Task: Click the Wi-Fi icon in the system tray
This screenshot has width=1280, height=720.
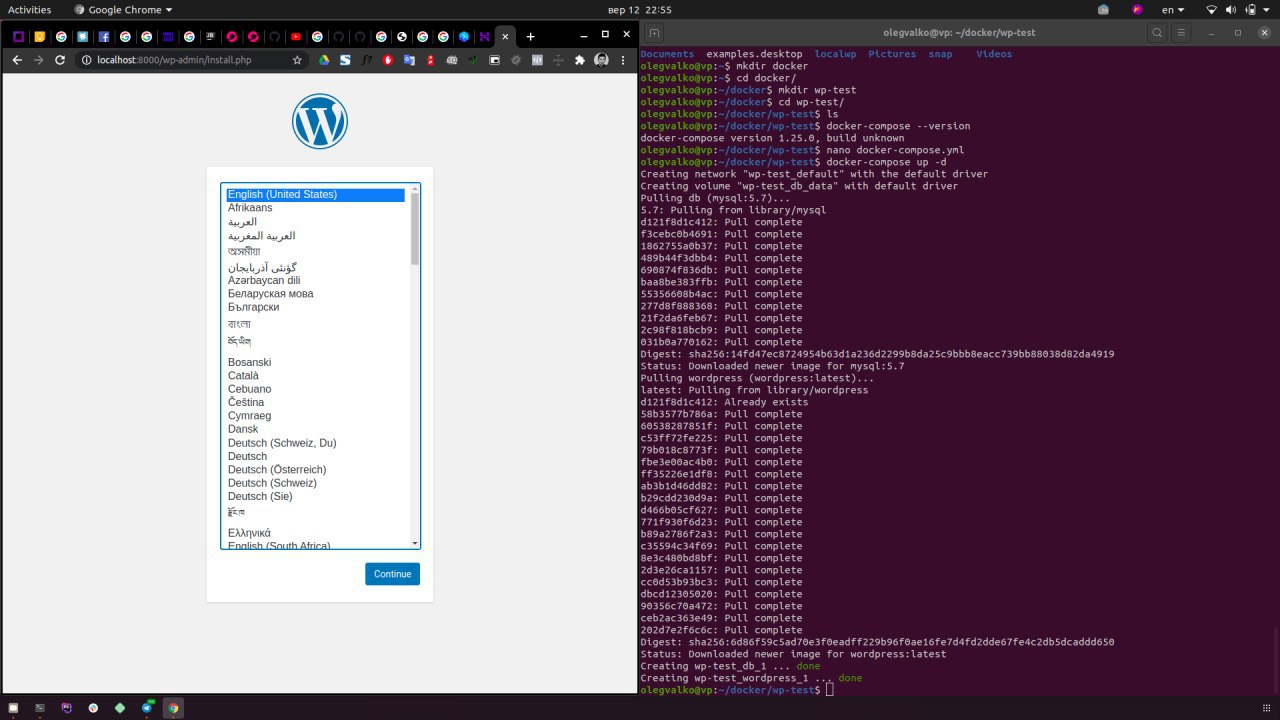Action: coord(1212,9)
